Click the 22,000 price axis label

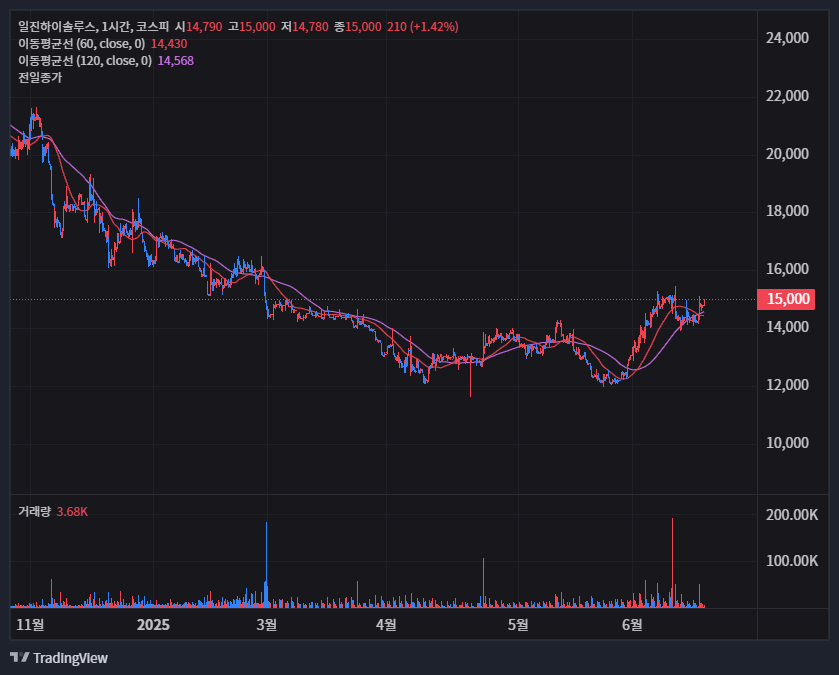[787, 96]
